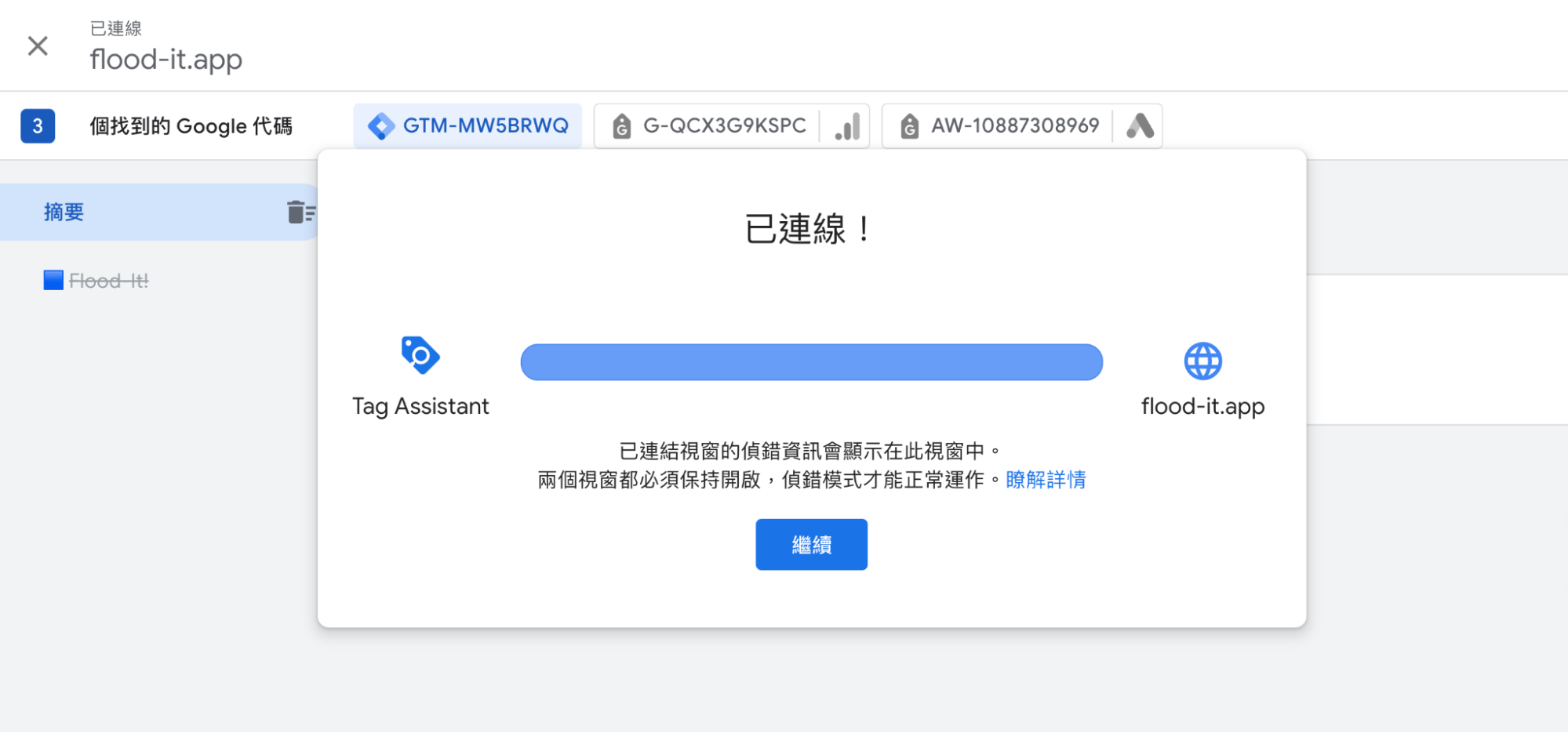Click the Tag Assistant tag icon in dialog
Viewport: 1568px width, 733px height.
click(420, 357)
